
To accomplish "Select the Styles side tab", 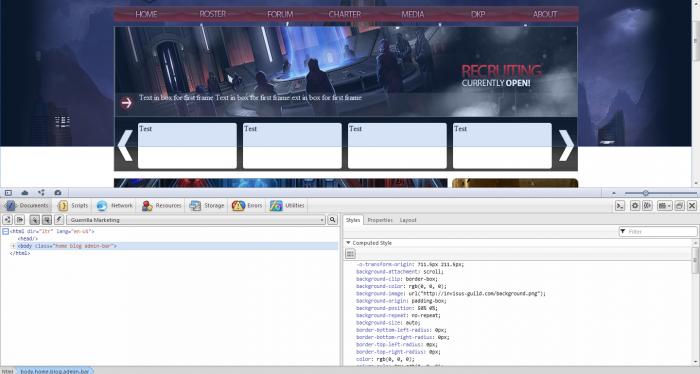I will [x=353, y=220].
